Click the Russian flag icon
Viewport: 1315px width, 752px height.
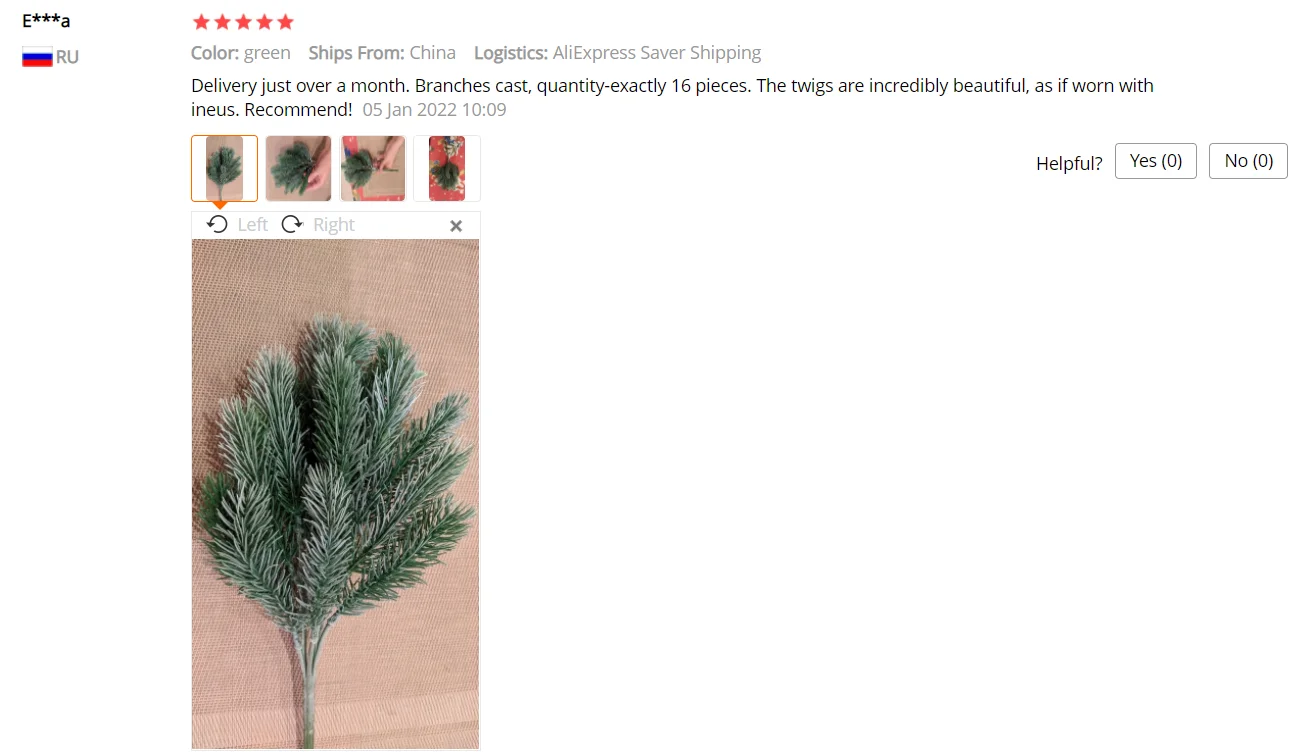pyautogui.click(x=37, y=57)
